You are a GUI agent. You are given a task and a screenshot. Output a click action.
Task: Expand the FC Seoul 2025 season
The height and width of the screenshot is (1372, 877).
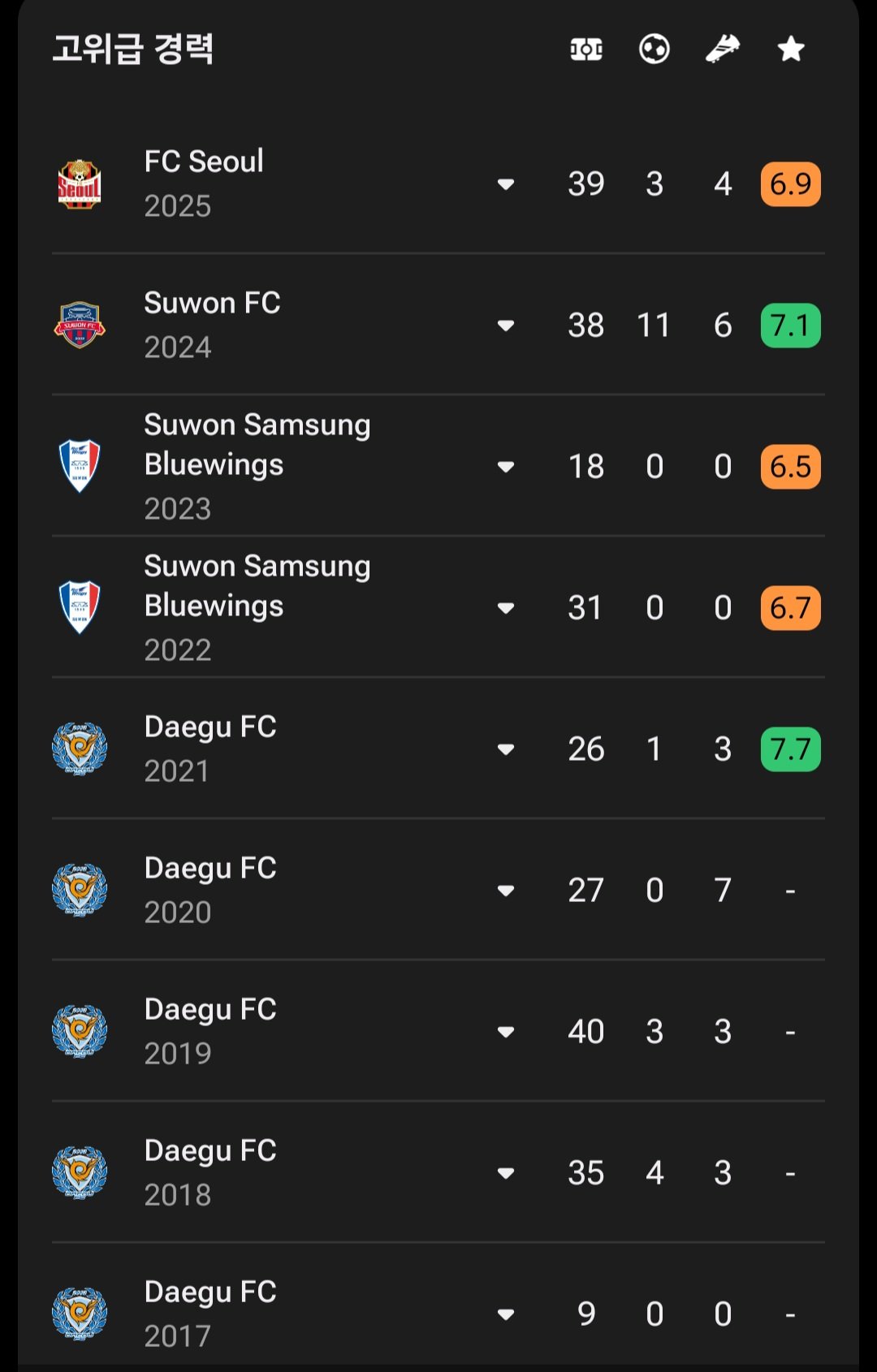(x=506, y=184)
